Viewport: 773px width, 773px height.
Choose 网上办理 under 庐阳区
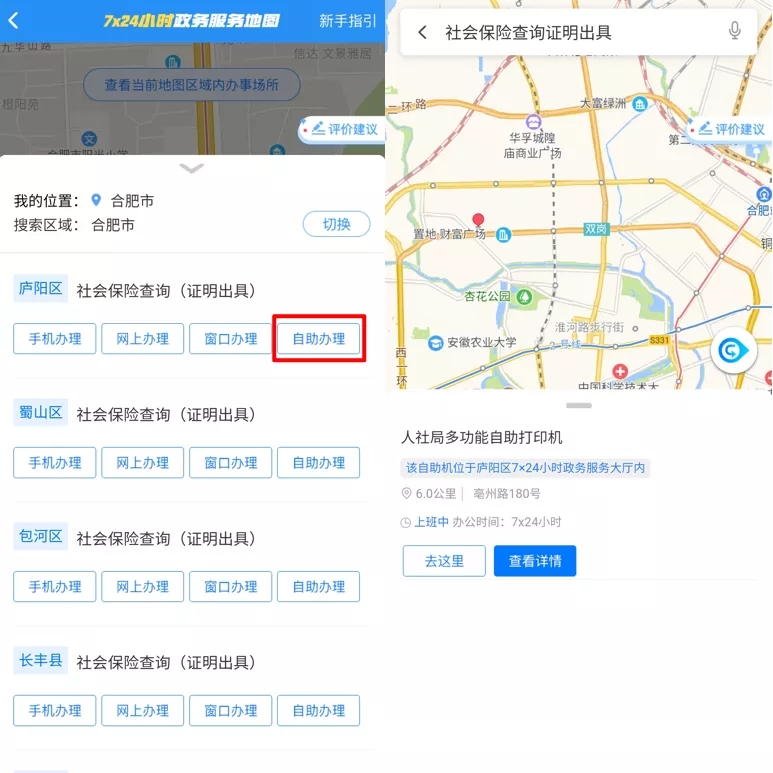pyautogui.click(x=142, y=339)
